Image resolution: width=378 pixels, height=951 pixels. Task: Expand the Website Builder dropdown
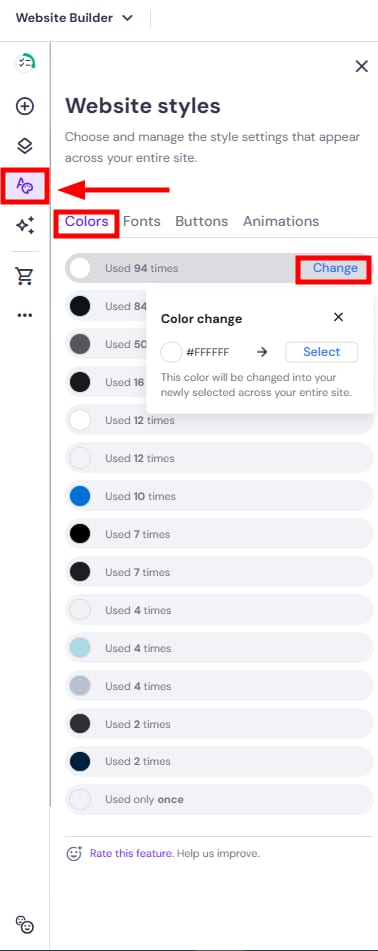74,18
